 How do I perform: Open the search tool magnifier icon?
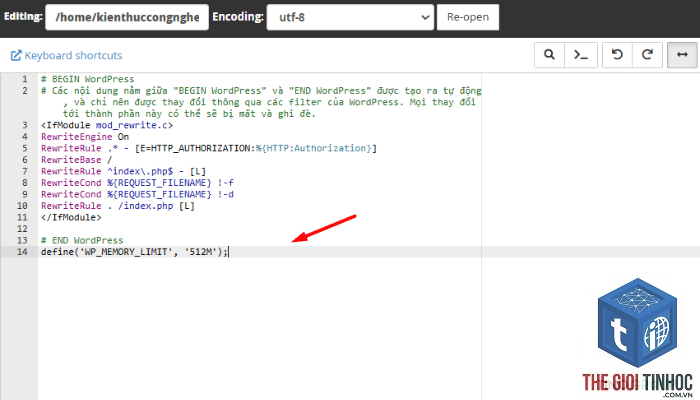[549, 55]
